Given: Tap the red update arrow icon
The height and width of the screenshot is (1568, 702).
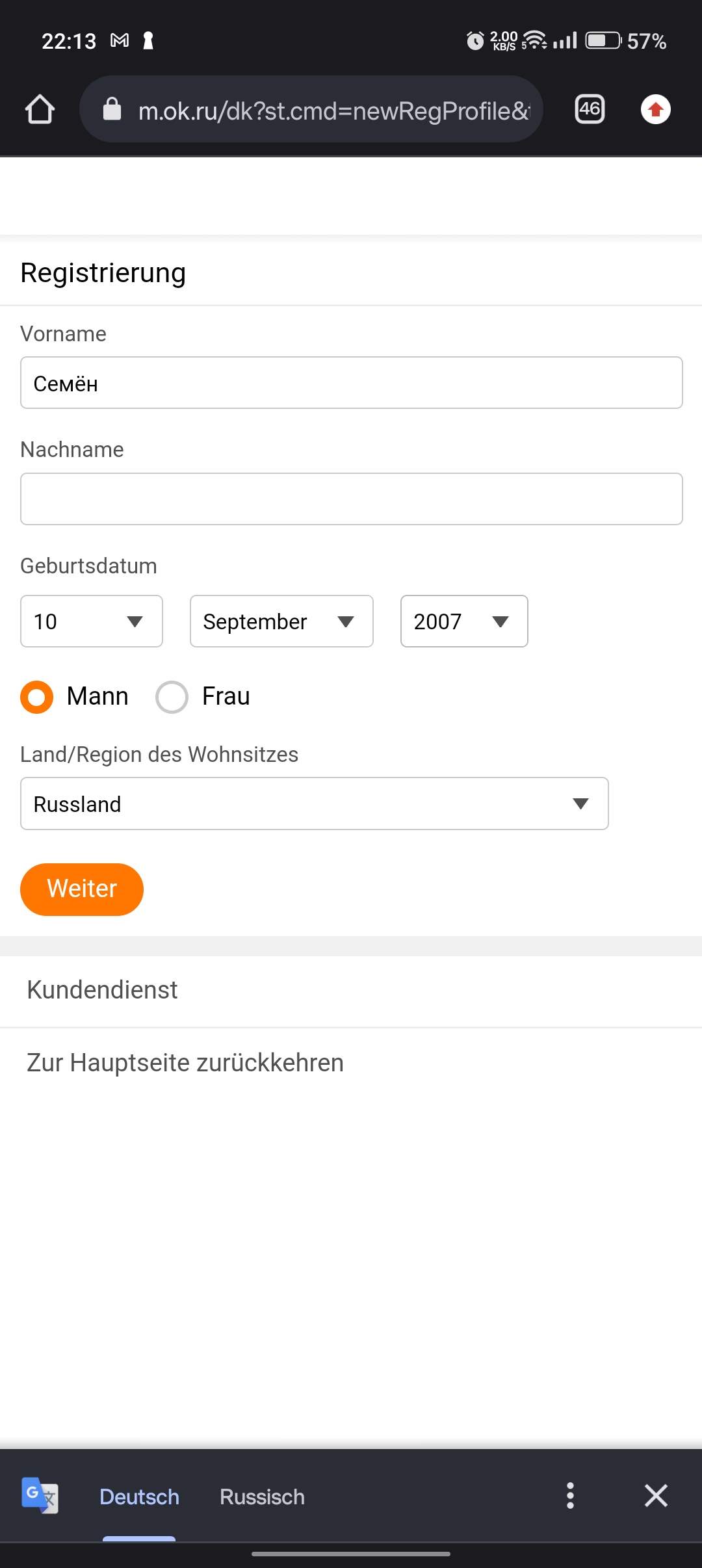Looking at the screenshot, I should click(655, 109).
